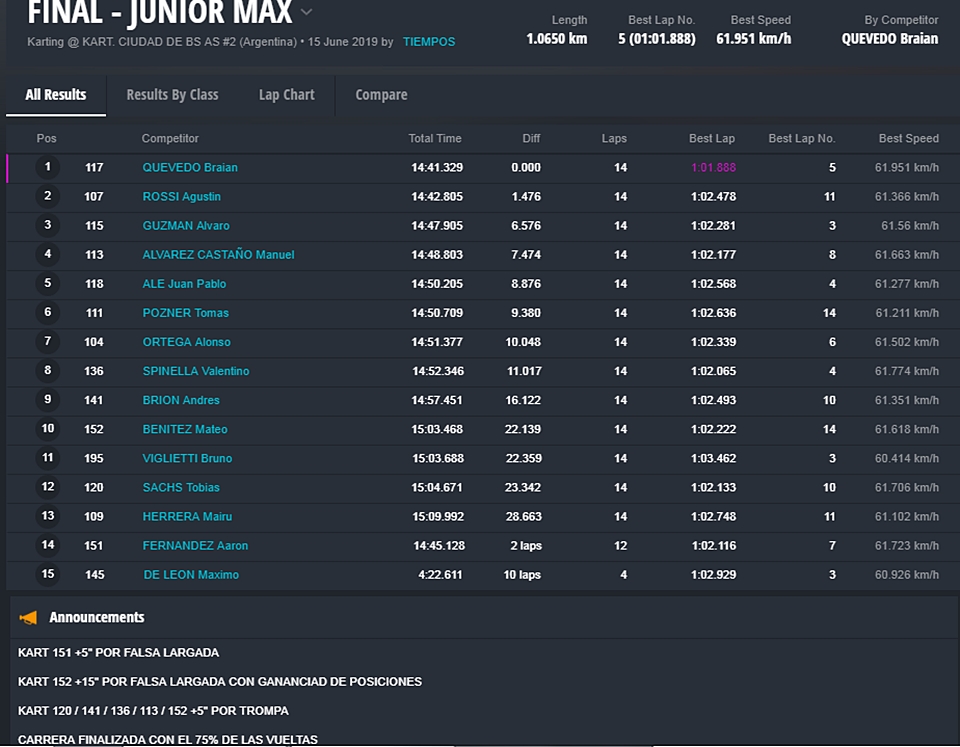
Task: Click the Pos column header
Action: coord(47,138)
